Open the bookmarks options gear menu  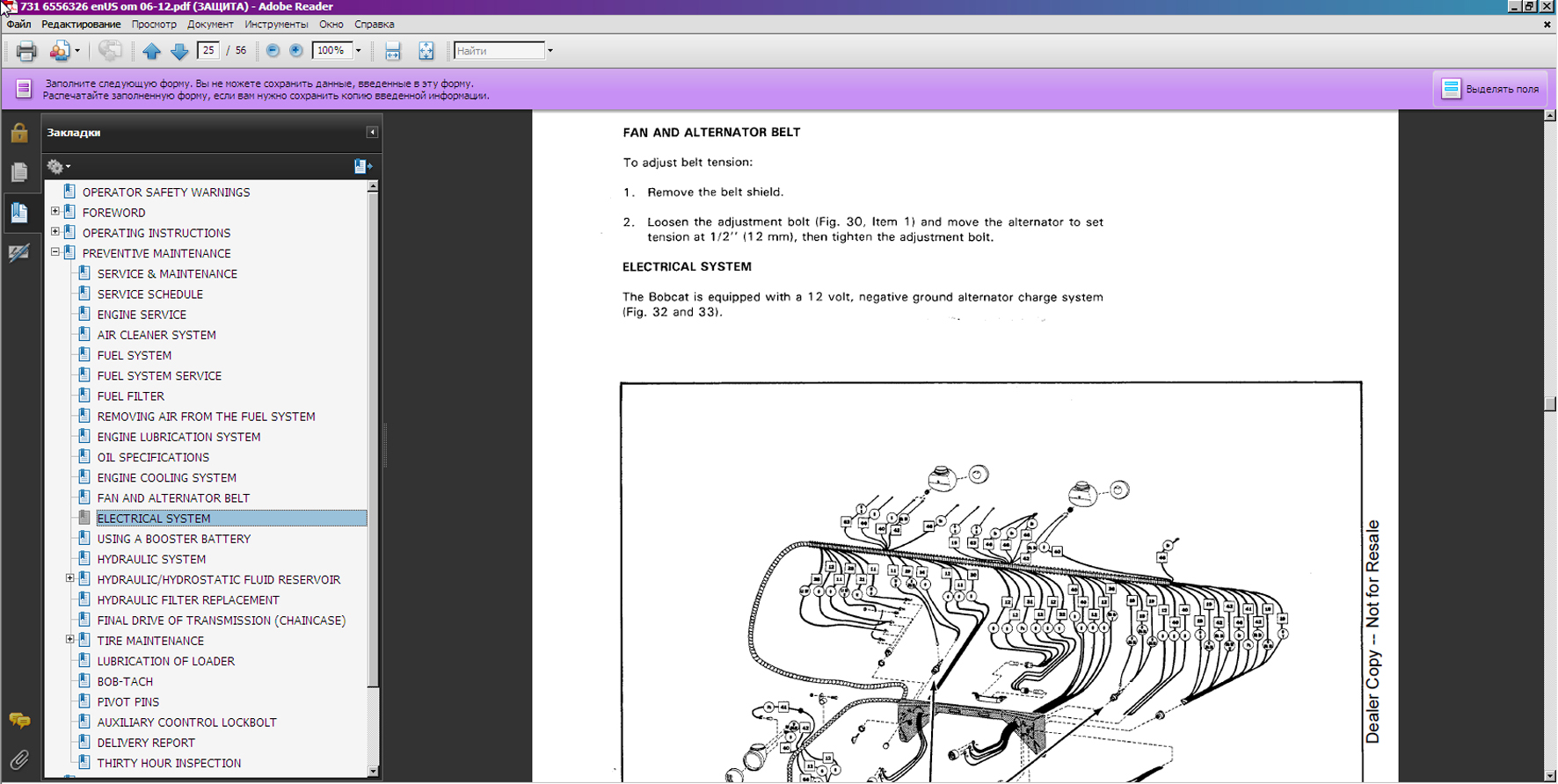pyautogui.click(x=58, y=166)
